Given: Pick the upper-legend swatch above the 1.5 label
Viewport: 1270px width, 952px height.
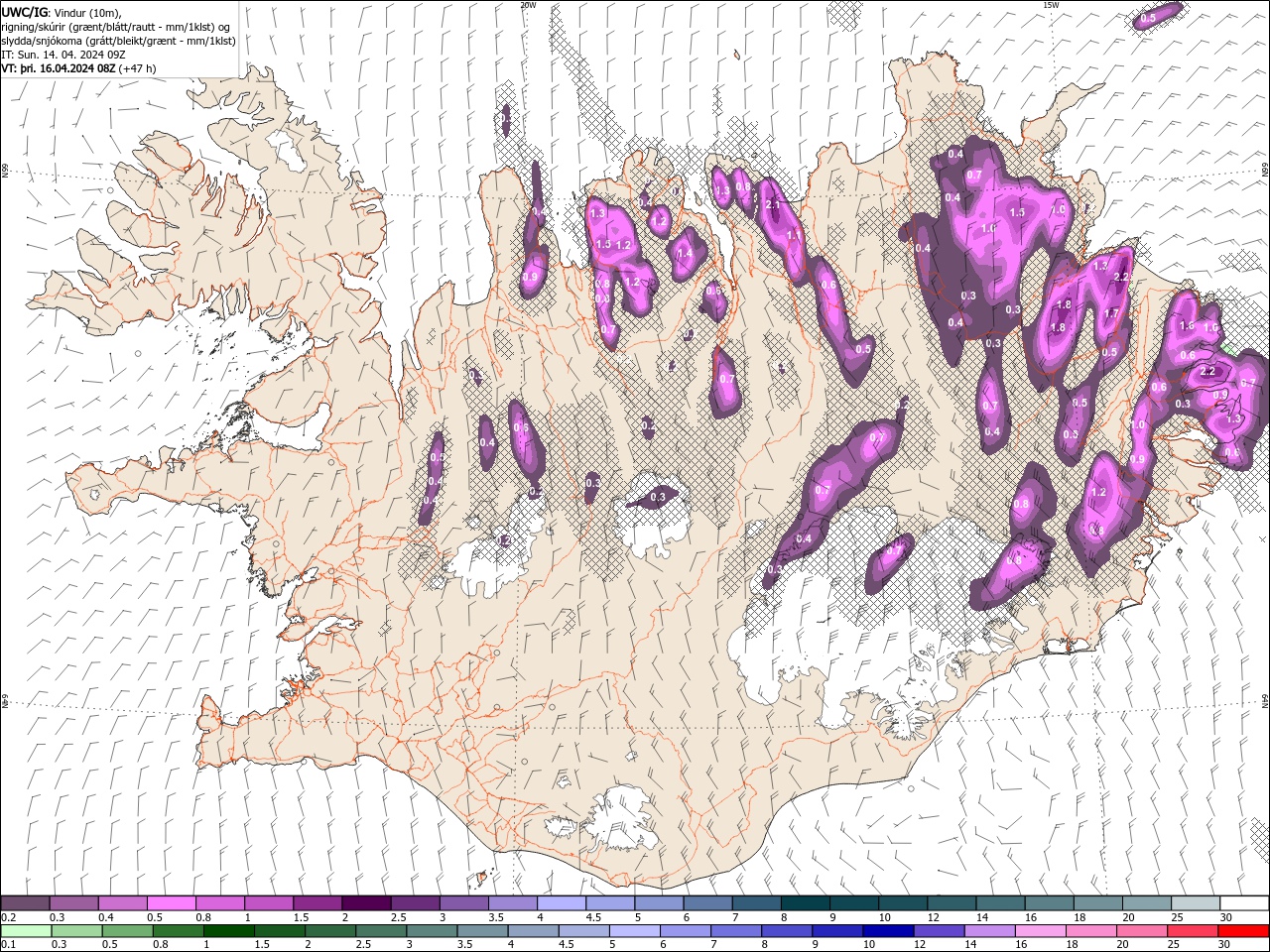Looking at the screenshot, I should pos(317,903).
